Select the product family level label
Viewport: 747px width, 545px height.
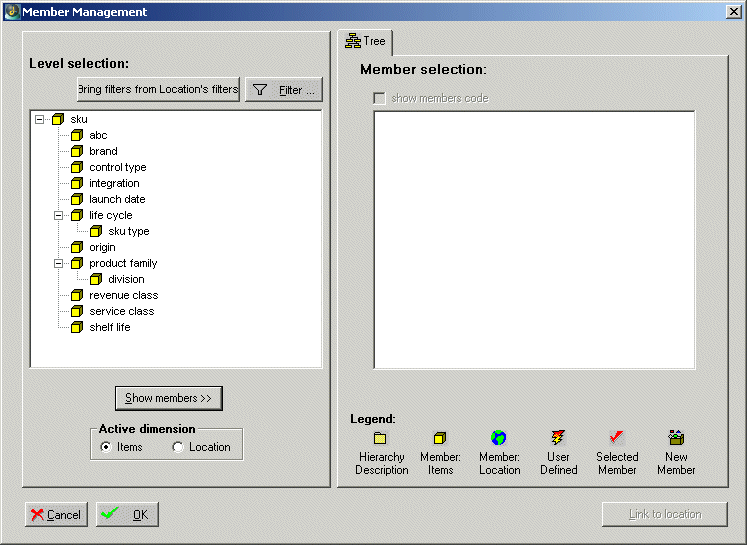(123, 263)
